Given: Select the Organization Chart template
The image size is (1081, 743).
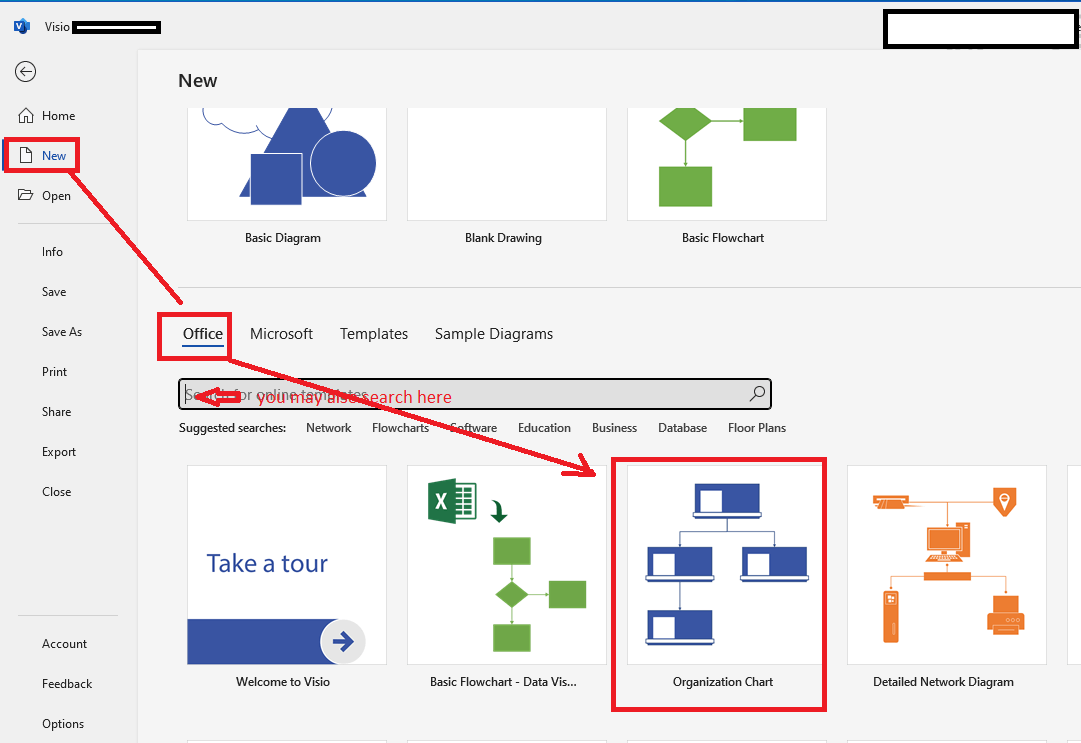Looking at the screenshot, I should (727, 565).
